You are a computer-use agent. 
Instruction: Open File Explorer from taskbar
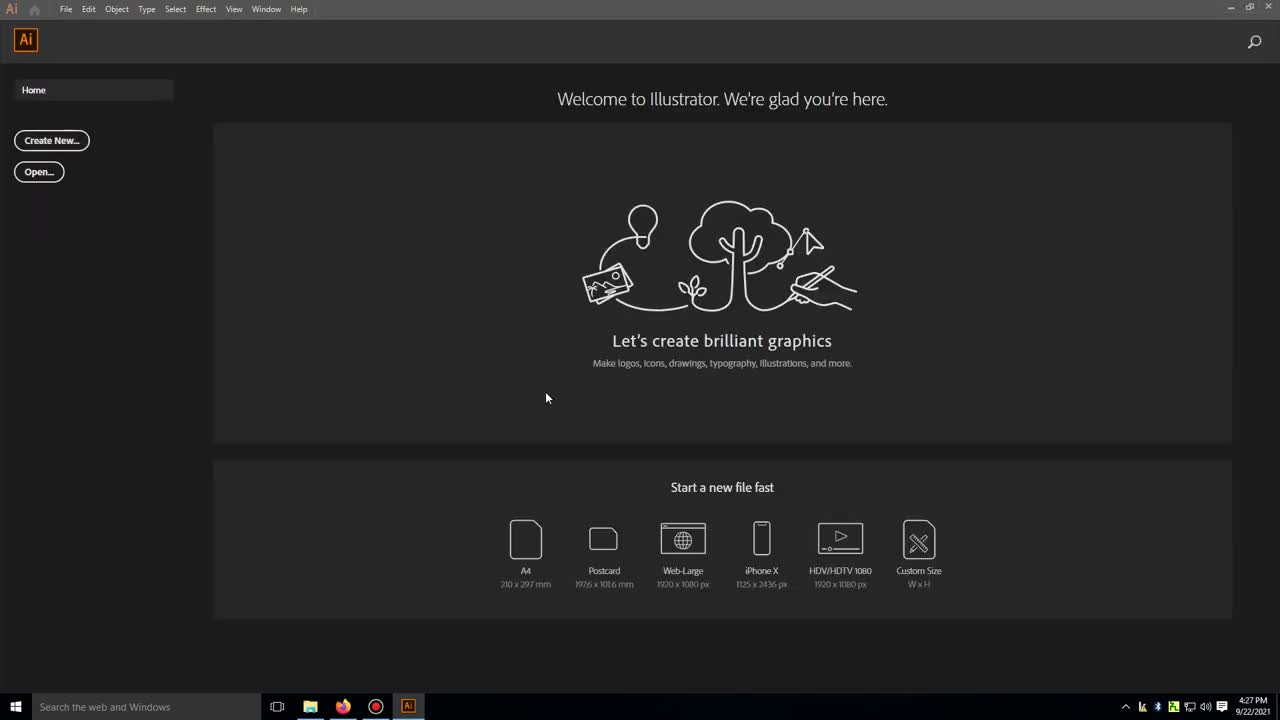tap(310, 707)
